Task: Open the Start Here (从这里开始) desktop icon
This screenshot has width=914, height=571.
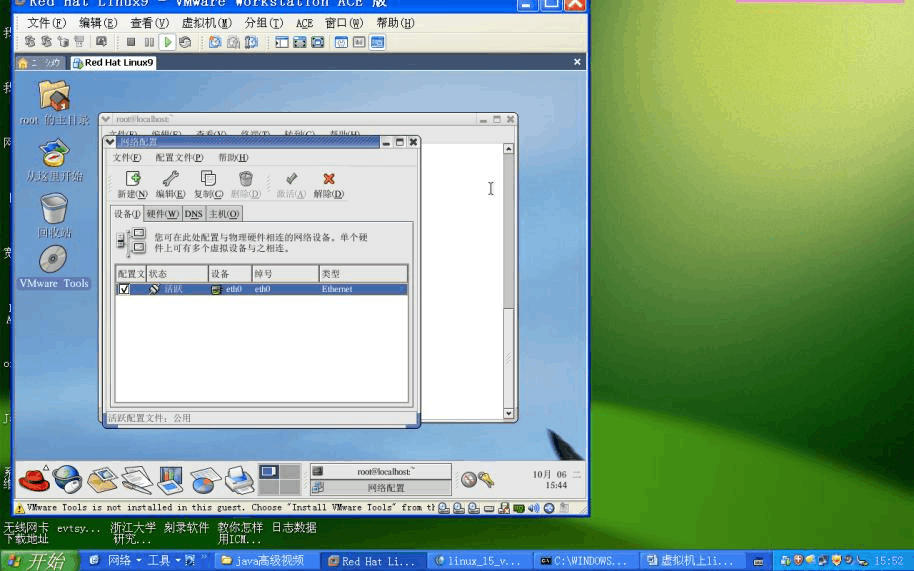Action: pos(54,152)
